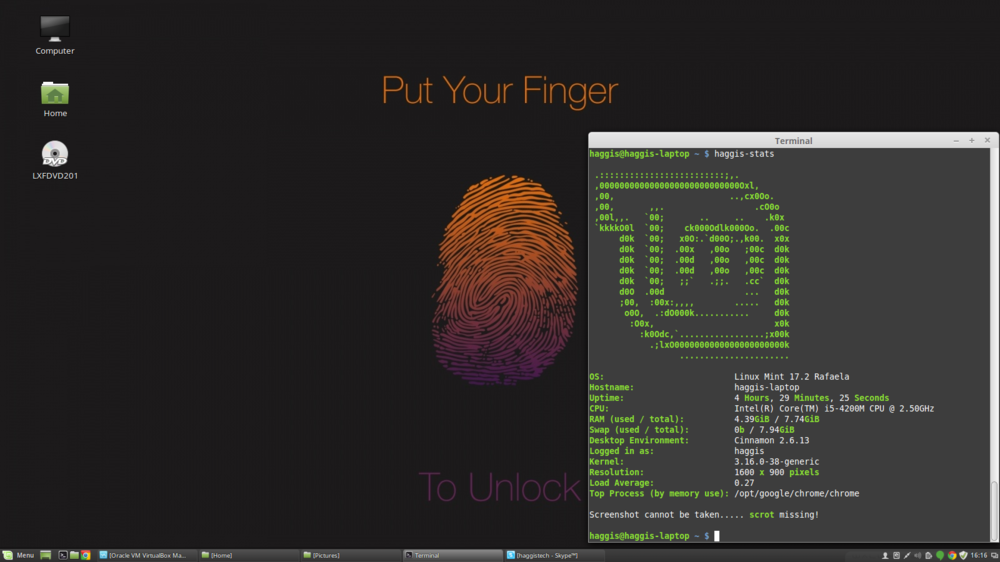The image size is (1000, 562).
Task: Click the Terminal vertical scrollbar handle
Action: pos(994,510)
